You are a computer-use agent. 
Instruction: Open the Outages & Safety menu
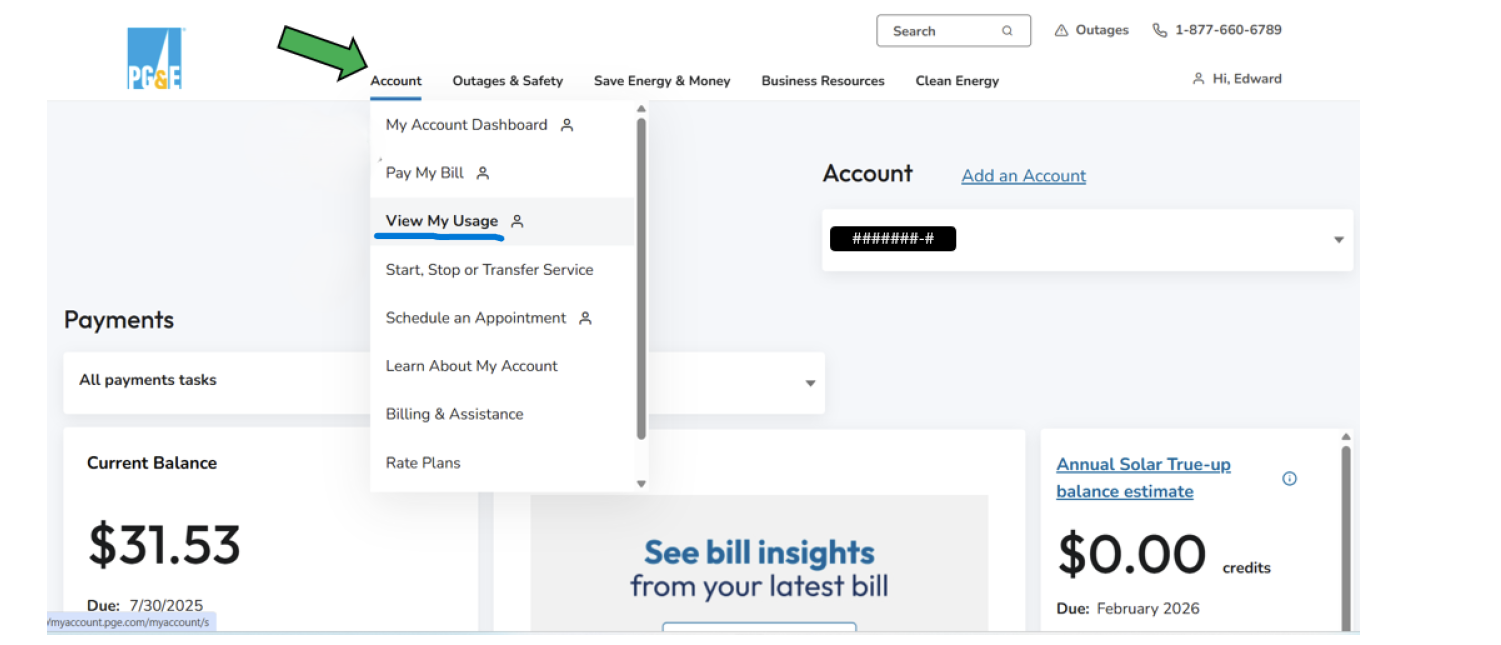point(508,81)
